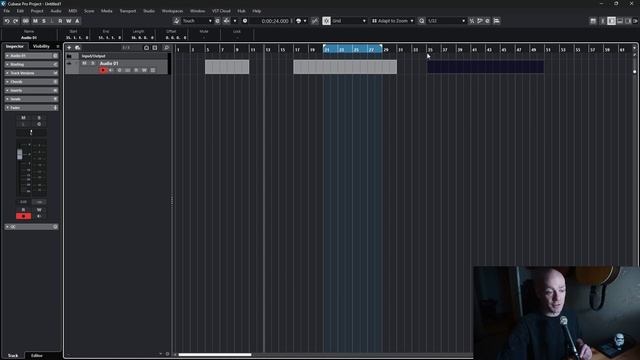Open the Audio menu

pos(56,11)
